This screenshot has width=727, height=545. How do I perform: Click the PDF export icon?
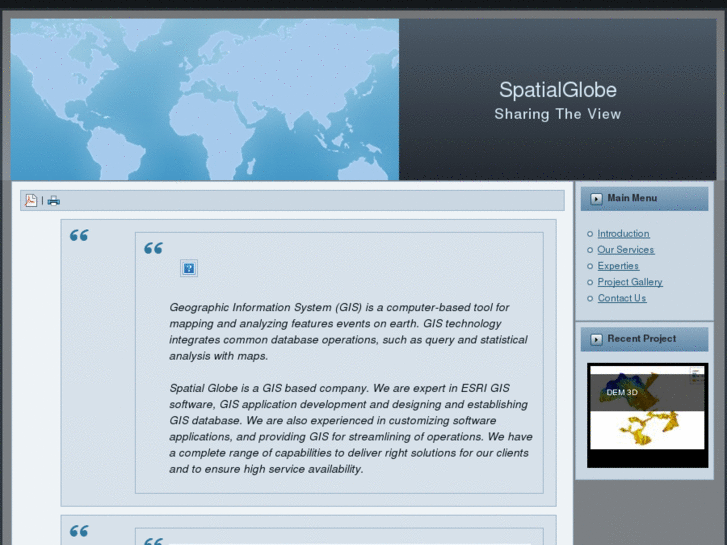point(31,200)
